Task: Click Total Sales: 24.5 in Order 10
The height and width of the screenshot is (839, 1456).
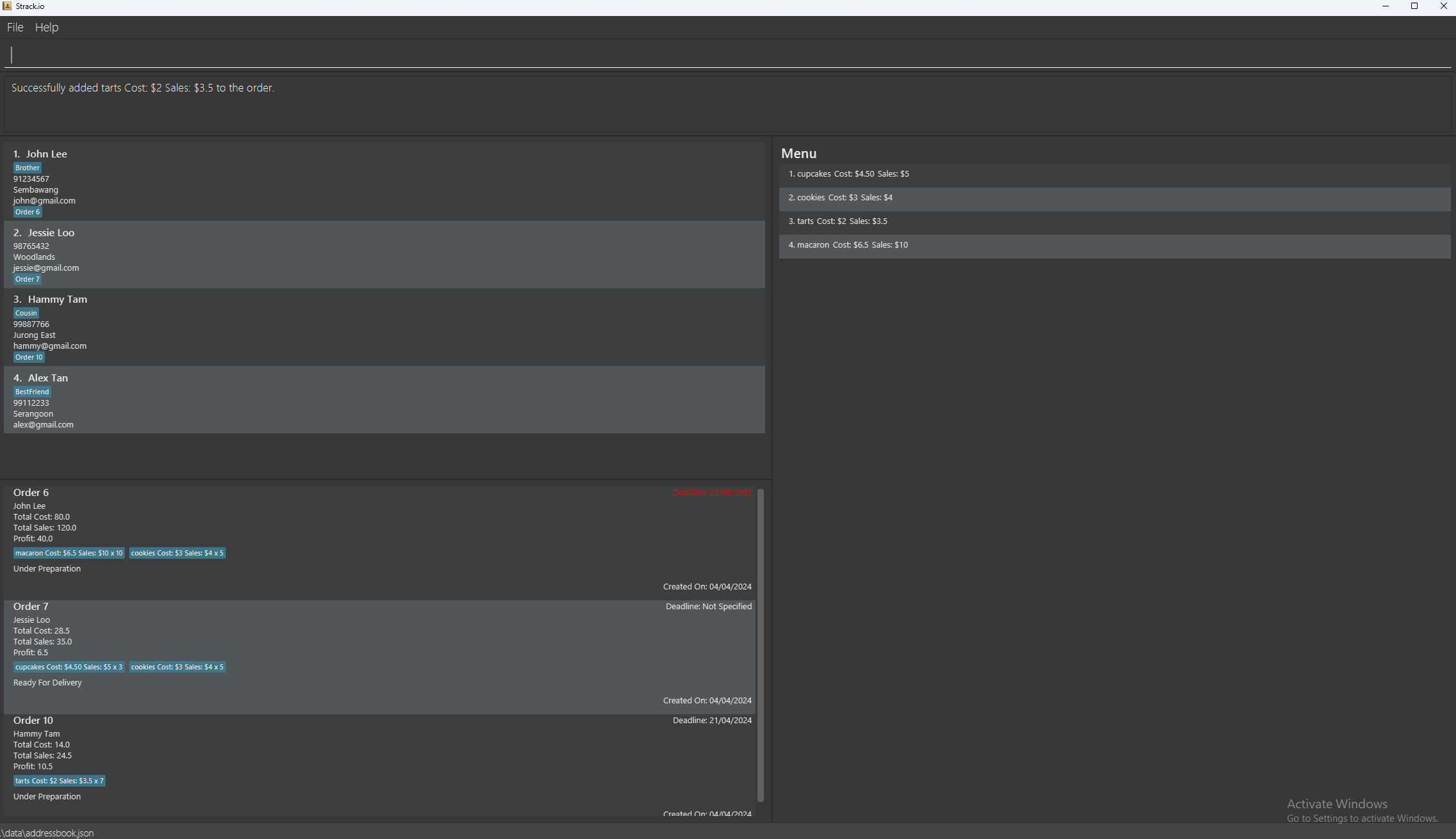Action: (x=43, y=756)
